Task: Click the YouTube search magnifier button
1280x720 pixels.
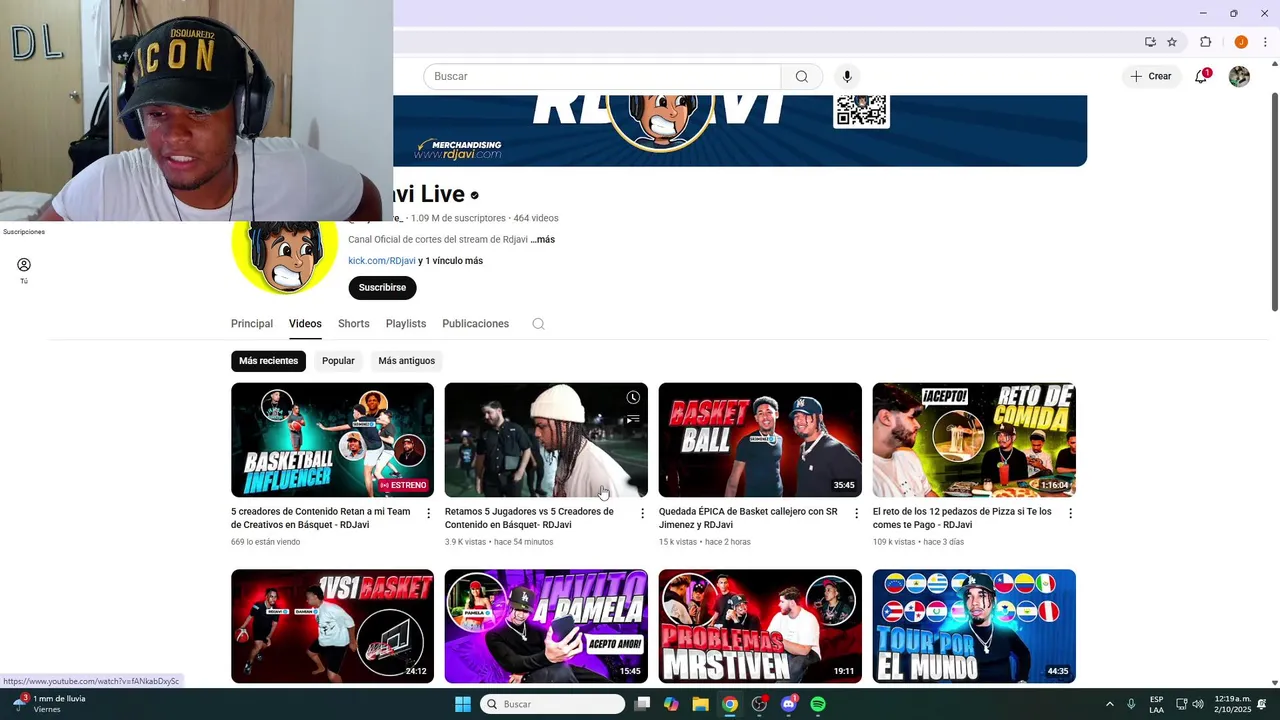Action: tap(801, 77)
